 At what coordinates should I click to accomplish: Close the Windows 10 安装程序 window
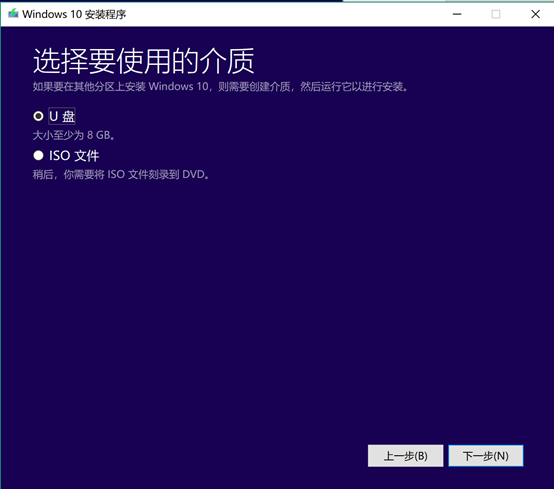pyautogui.click(x=536, y=14)
